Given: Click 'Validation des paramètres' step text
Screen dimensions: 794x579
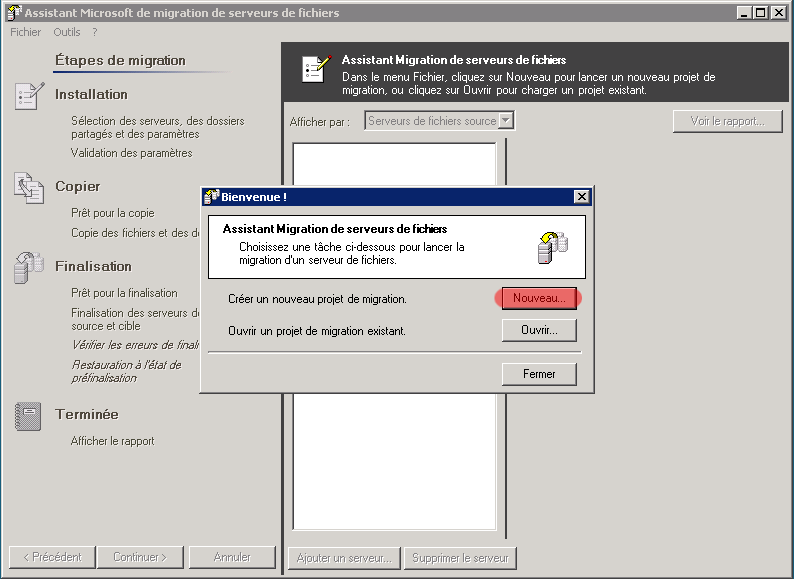Looking at the screenshot, I should point(132,153).
